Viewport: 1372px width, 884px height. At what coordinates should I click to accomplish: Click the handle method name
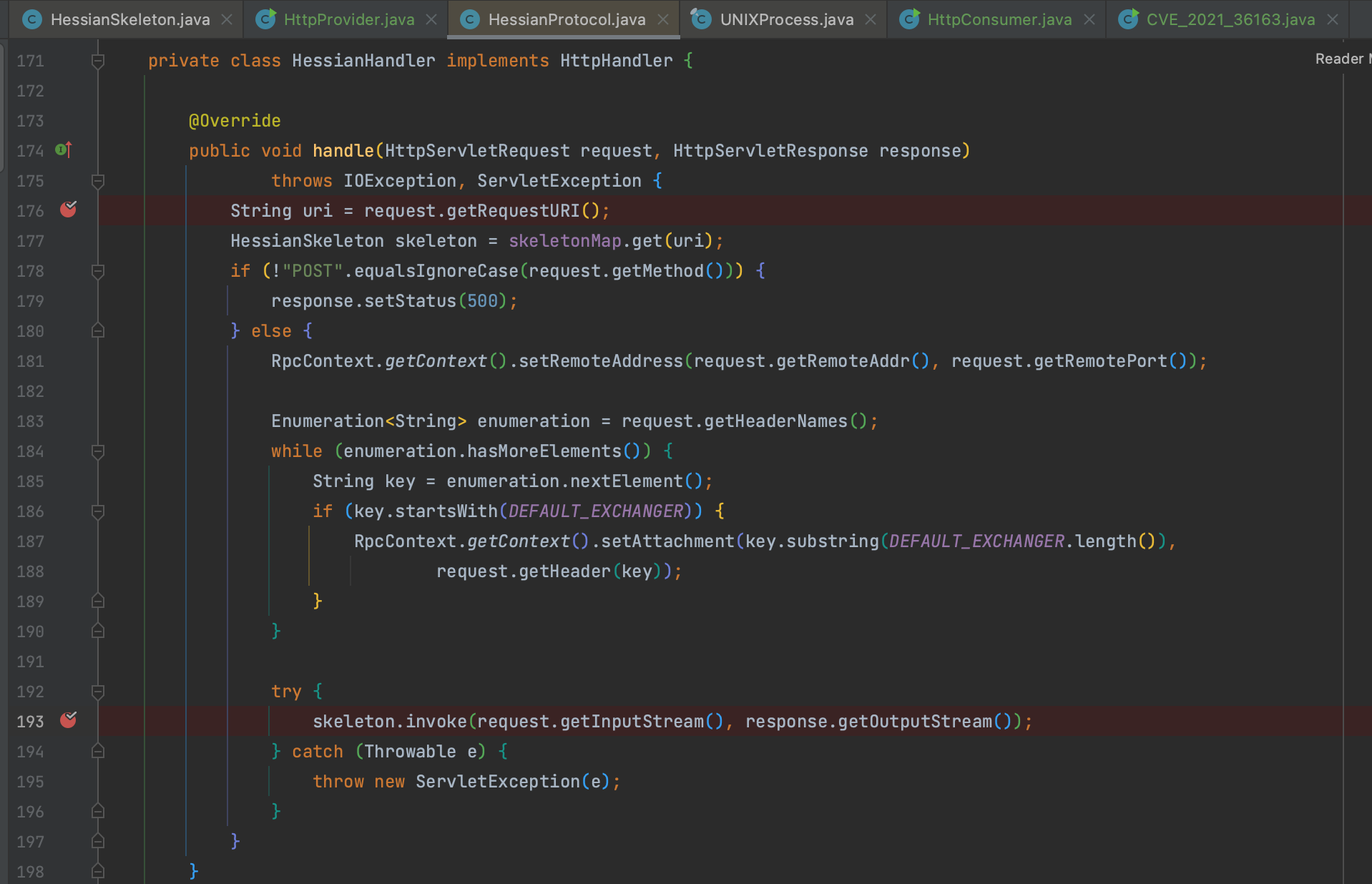click(x=343, y=151)
